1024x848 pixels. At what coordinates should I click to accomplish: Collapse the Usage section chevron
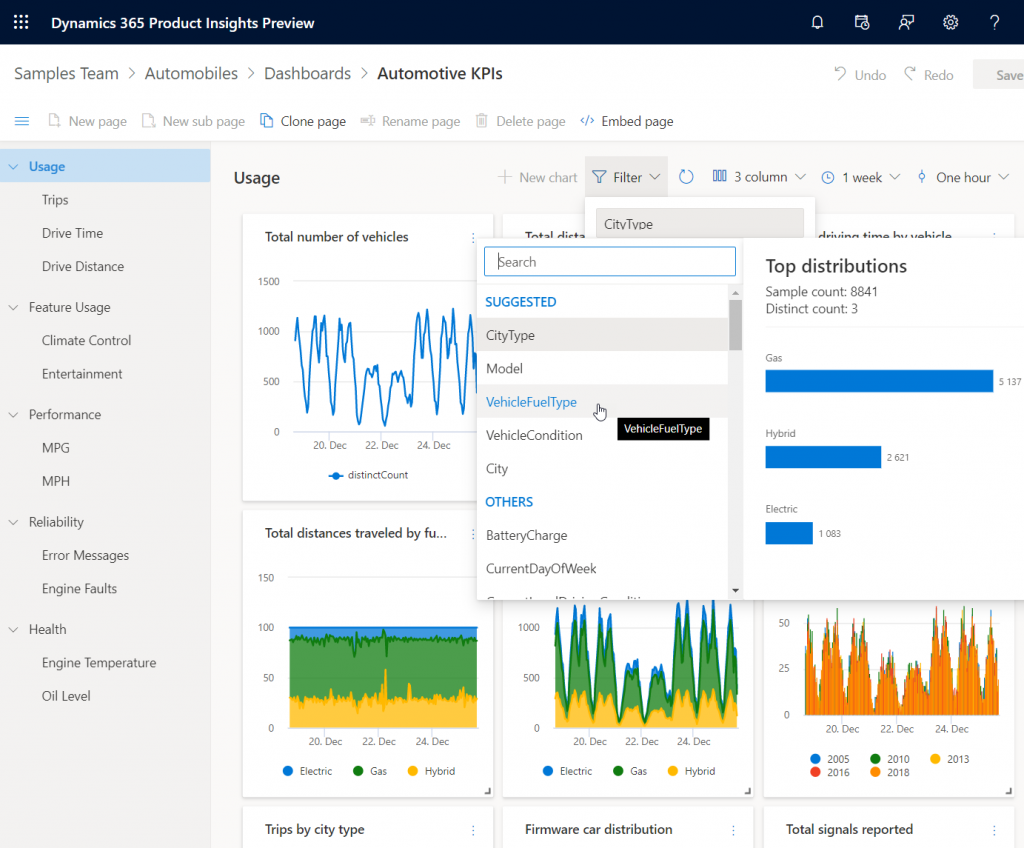point(13,167)
